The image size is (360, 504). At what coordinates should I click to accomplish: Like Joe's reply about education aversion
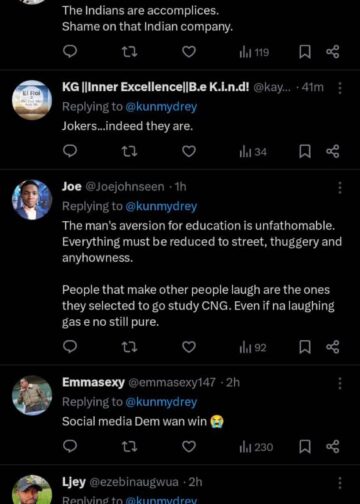tap(189, 347)
